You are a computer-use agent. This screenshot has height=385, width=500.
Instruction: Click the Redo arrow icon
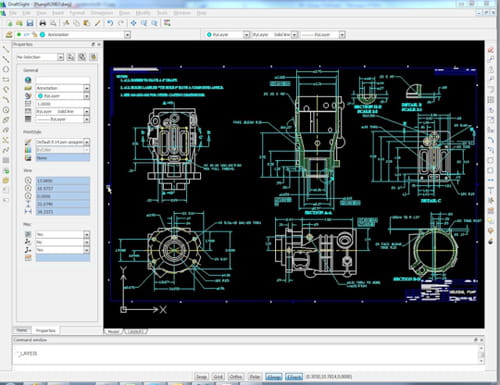[121, 23]
